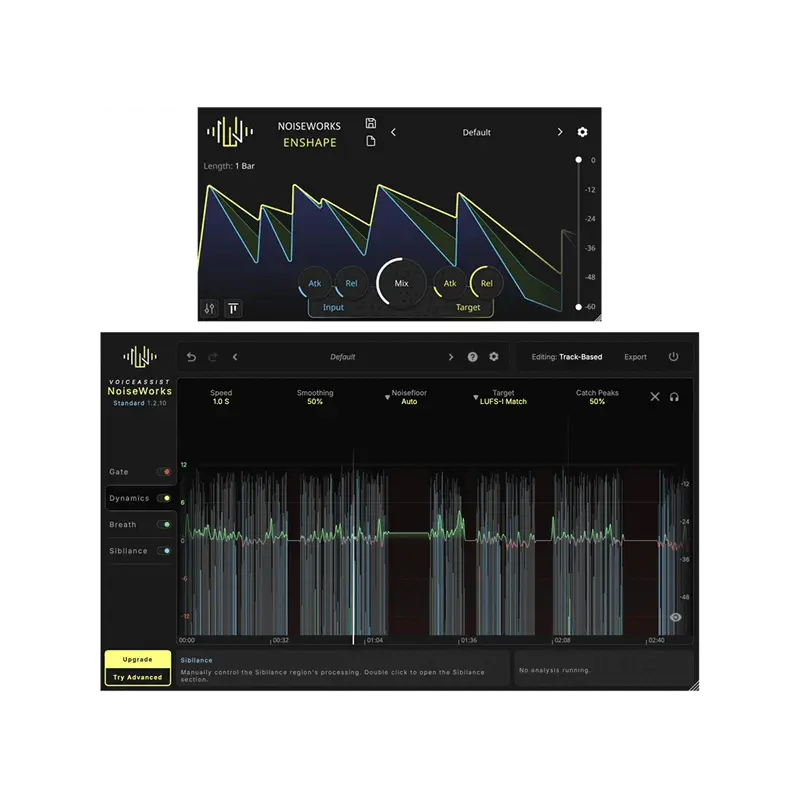
Task: Select the Gate module label
Action: pos(118,472)
